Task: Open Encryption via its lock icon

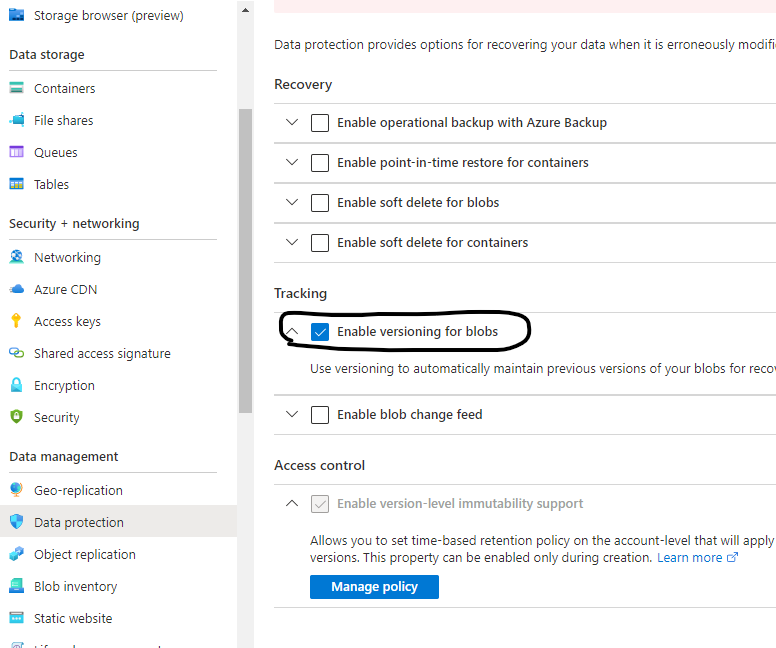Action: click(x=16, y=385)
